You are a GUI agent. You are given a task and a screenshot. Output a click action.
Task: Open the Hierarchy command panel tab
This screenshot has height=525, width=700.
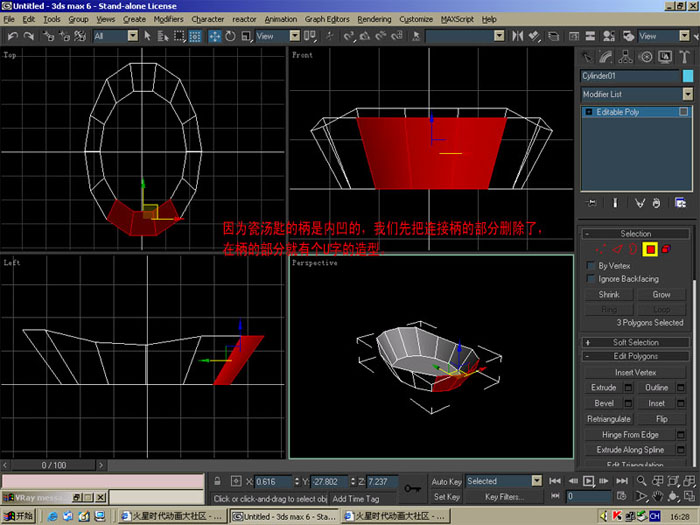625,57
